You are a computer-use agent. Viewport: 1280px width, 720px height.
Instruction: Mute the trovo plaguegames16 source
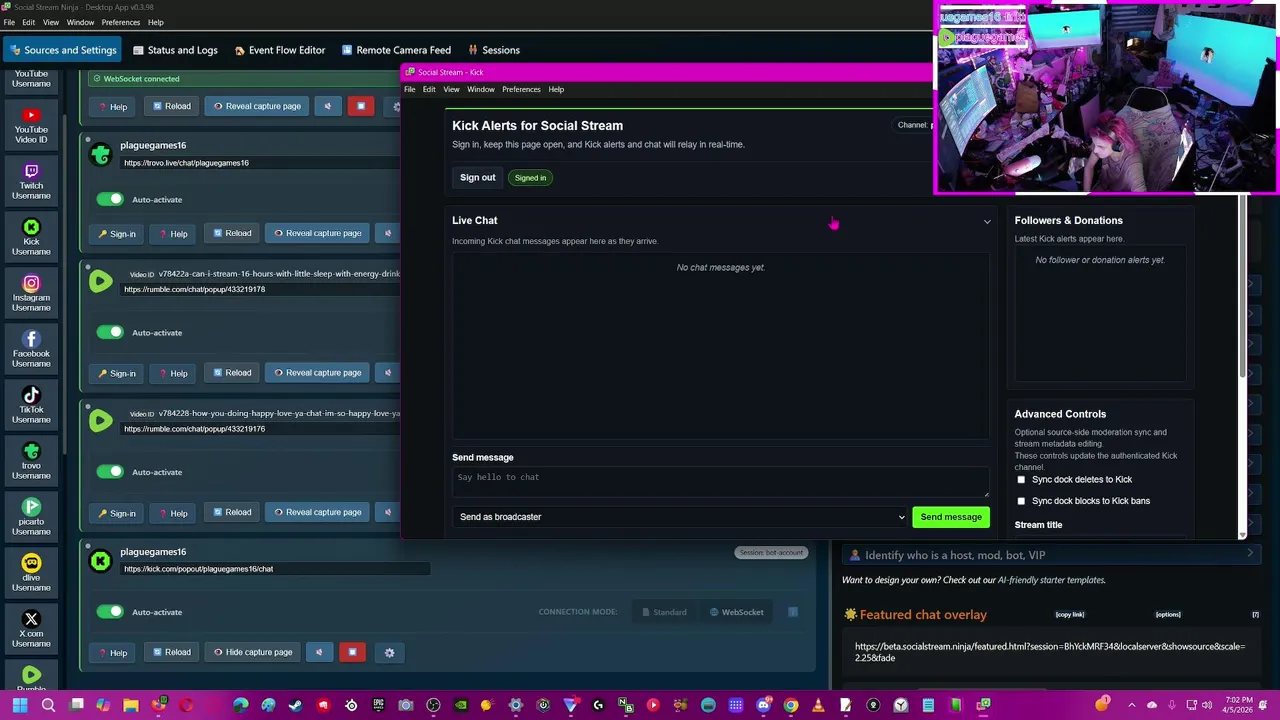click(388, 233)
